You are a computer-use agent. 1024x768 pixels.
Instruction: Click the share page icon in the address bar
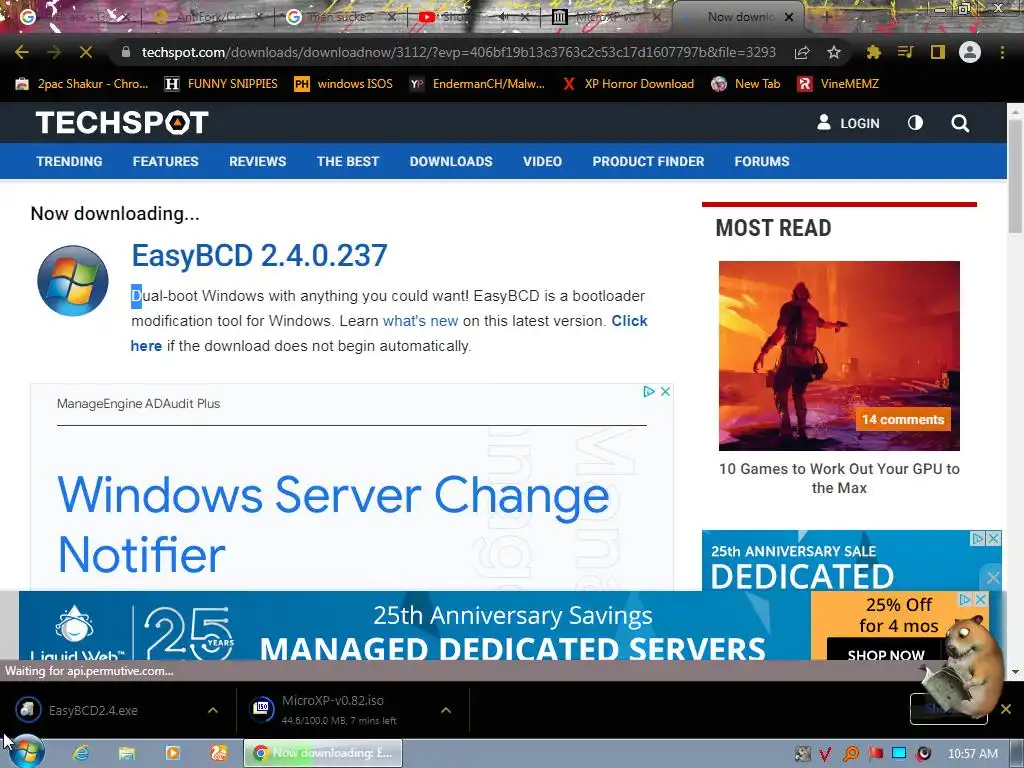click(802, 52)
